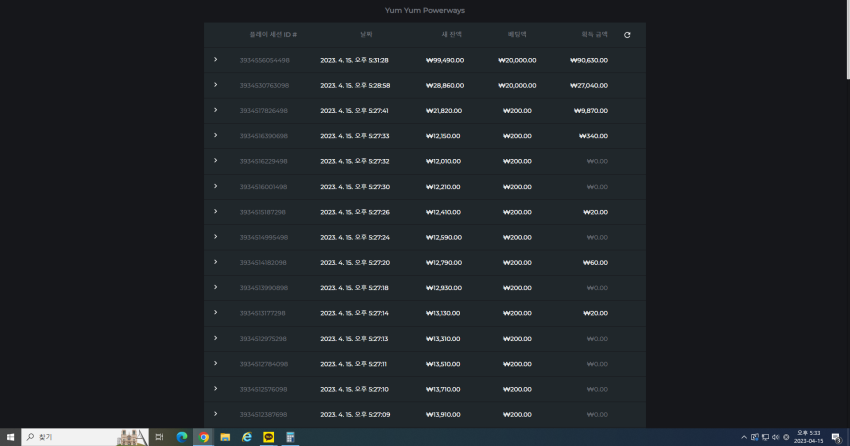Expand session row 3934516390698
The image size is (850, 446).
[215, 135]
